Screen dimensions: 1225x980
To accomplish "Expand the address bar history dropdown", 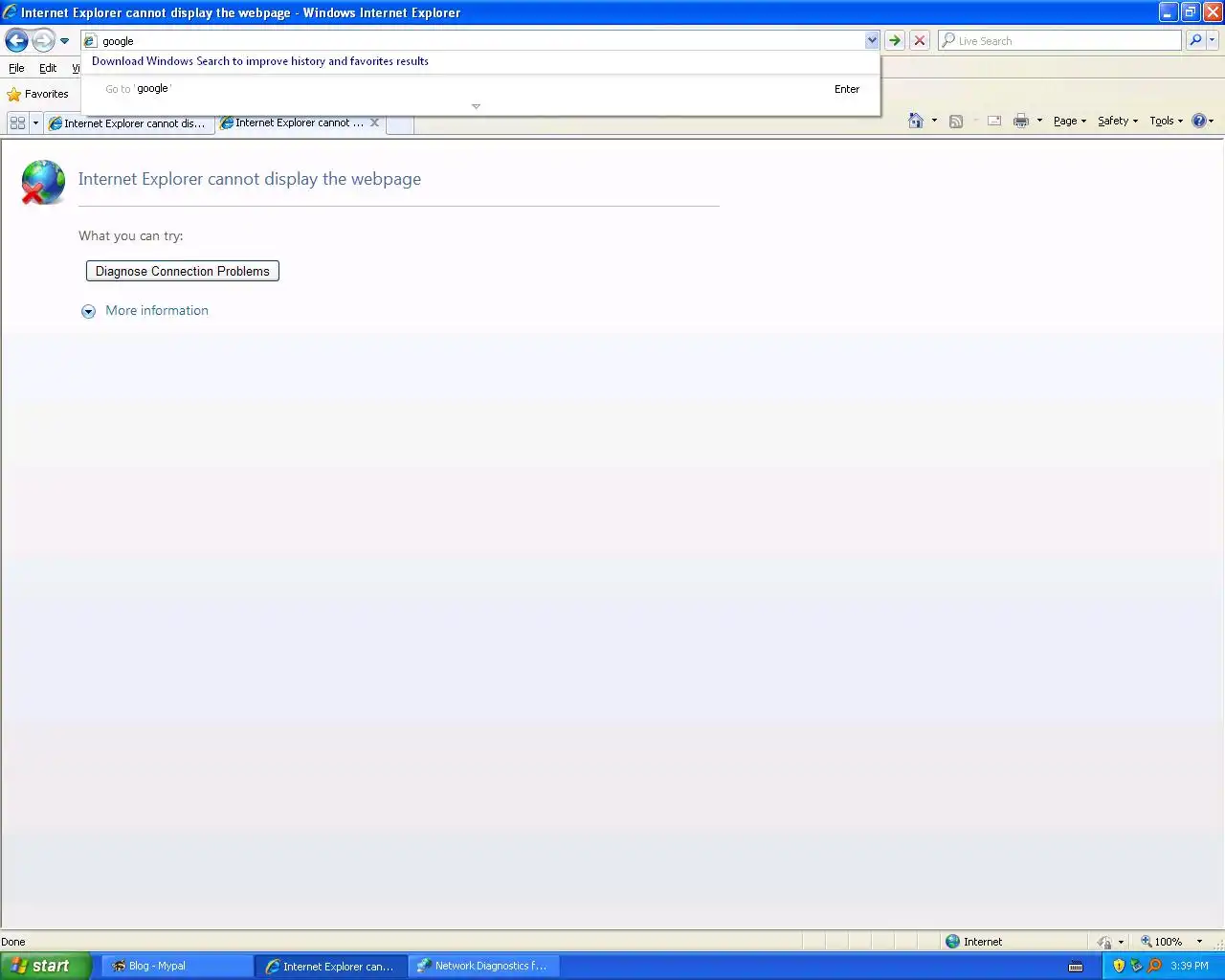I will pyautogui.click(x=871, y=41).
